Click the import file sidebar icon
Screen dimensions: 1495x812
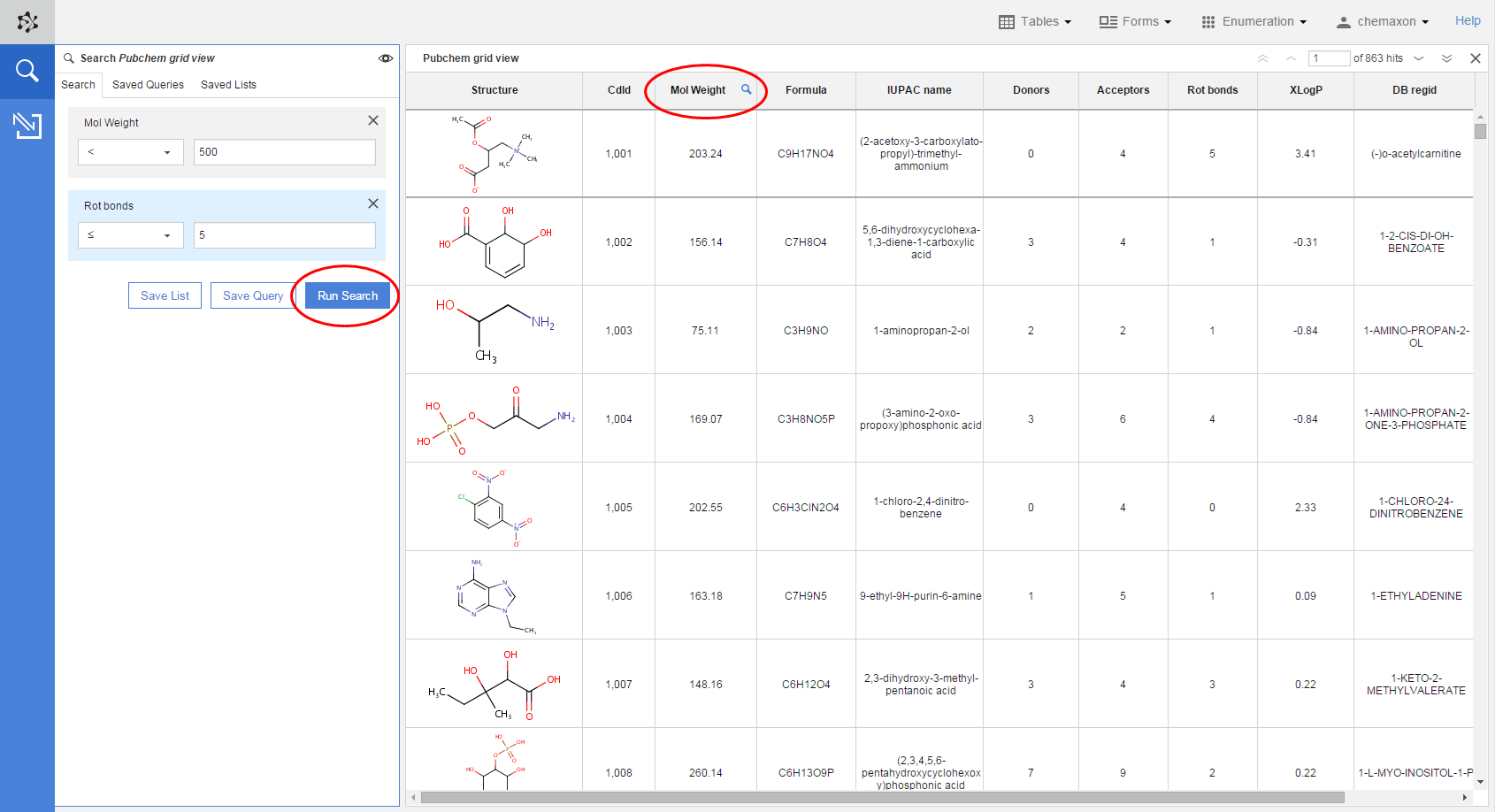27,126
